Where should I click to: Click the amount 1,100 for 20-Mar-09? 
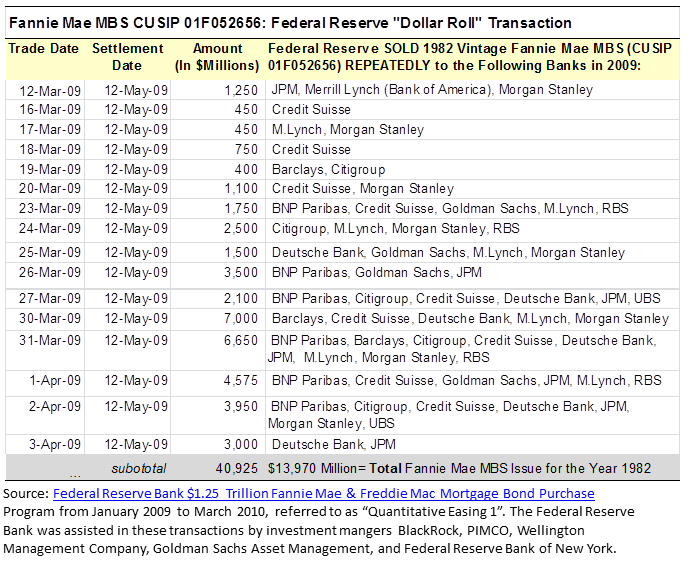pos(241,188)
